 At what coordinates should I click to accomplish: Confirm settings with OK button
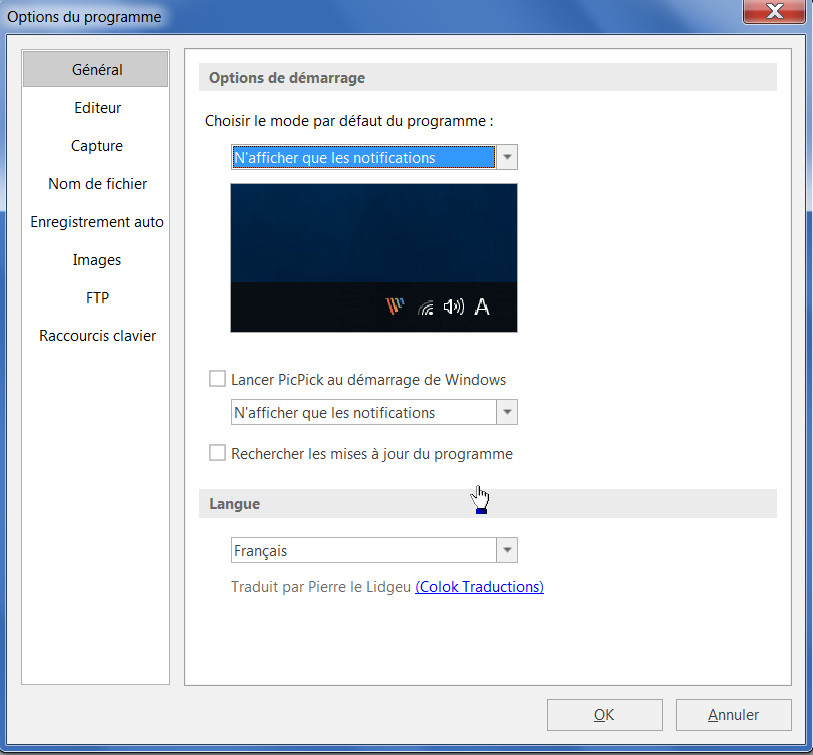tap(605, 715)
